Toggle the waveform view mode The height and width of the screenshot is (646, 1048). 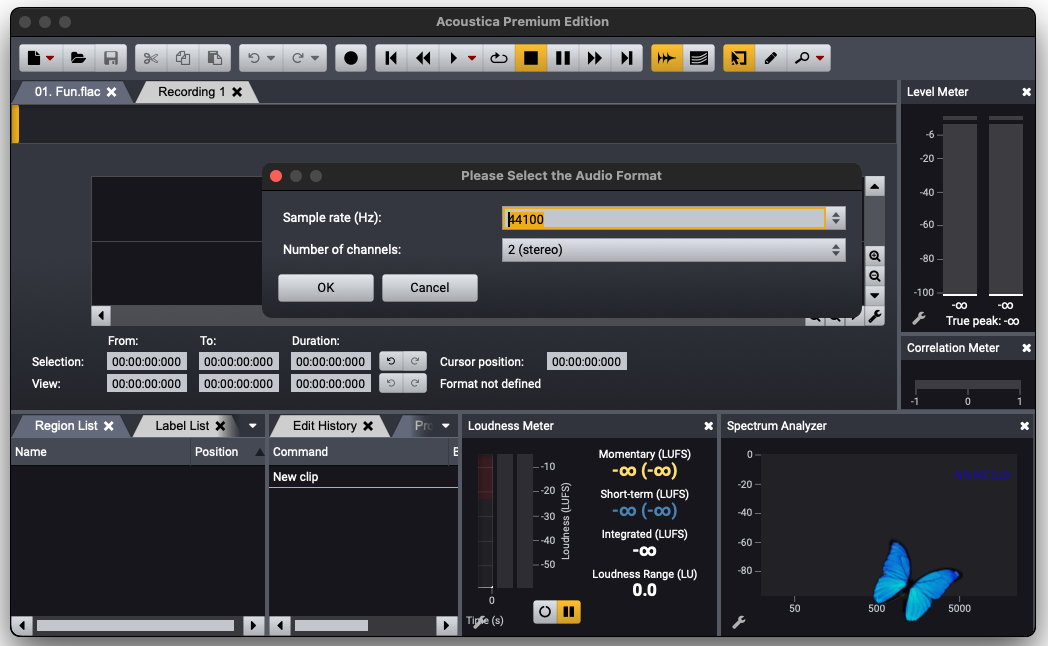(x=666, y=58)
